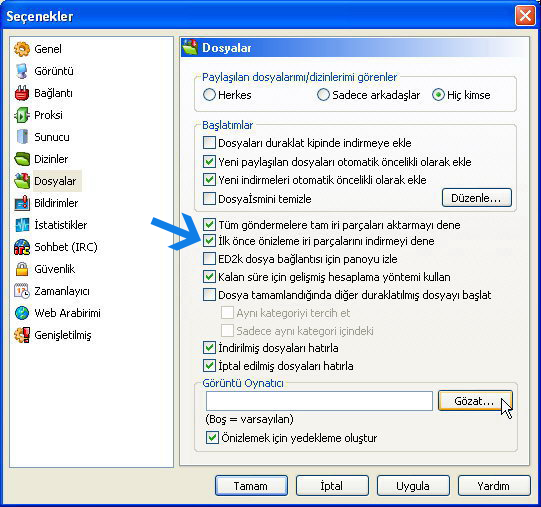The width and height of the screenshot is (541, 507).
Task: Select the Sohbet (IRC) entry in sidebar
Action: tap(66, 247)
